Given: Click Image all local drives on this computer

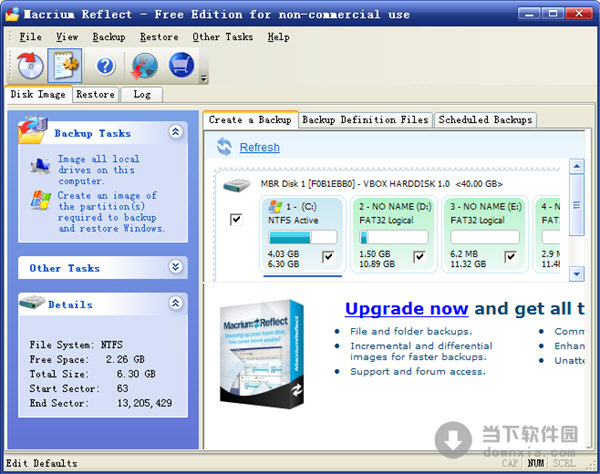Looking at the screenshot, I should coord(99,169).
